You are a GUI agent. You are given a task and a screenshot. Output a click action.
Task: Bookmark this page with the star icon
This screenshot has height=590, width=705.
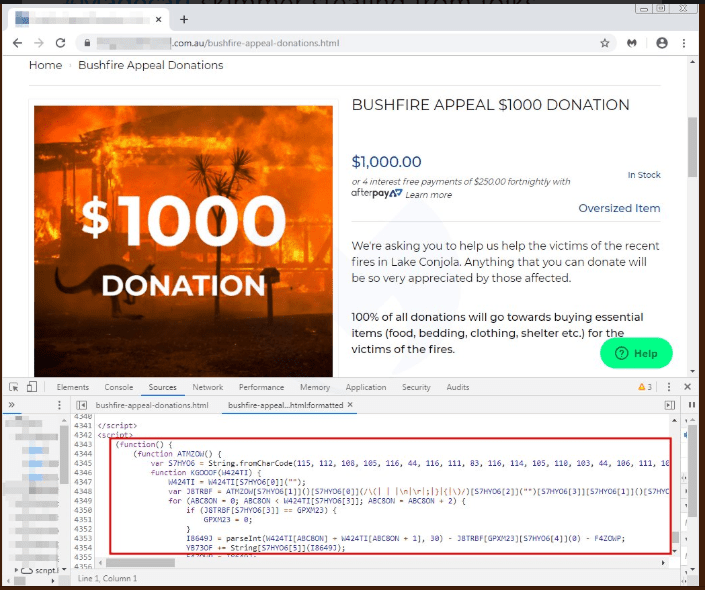pyautogui.click(x=605, y=43)
